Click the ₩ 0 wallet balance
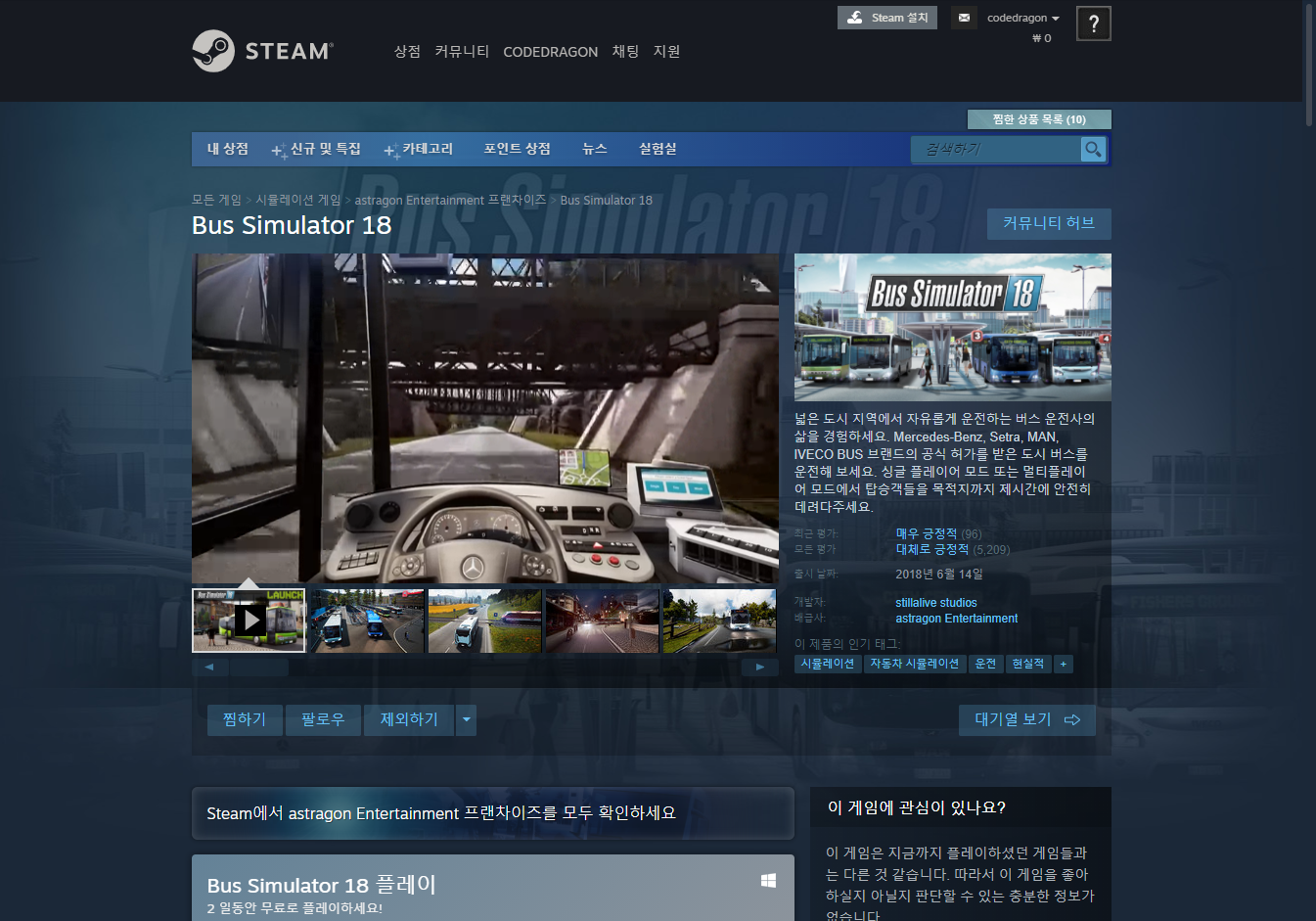 [1041, 38]
